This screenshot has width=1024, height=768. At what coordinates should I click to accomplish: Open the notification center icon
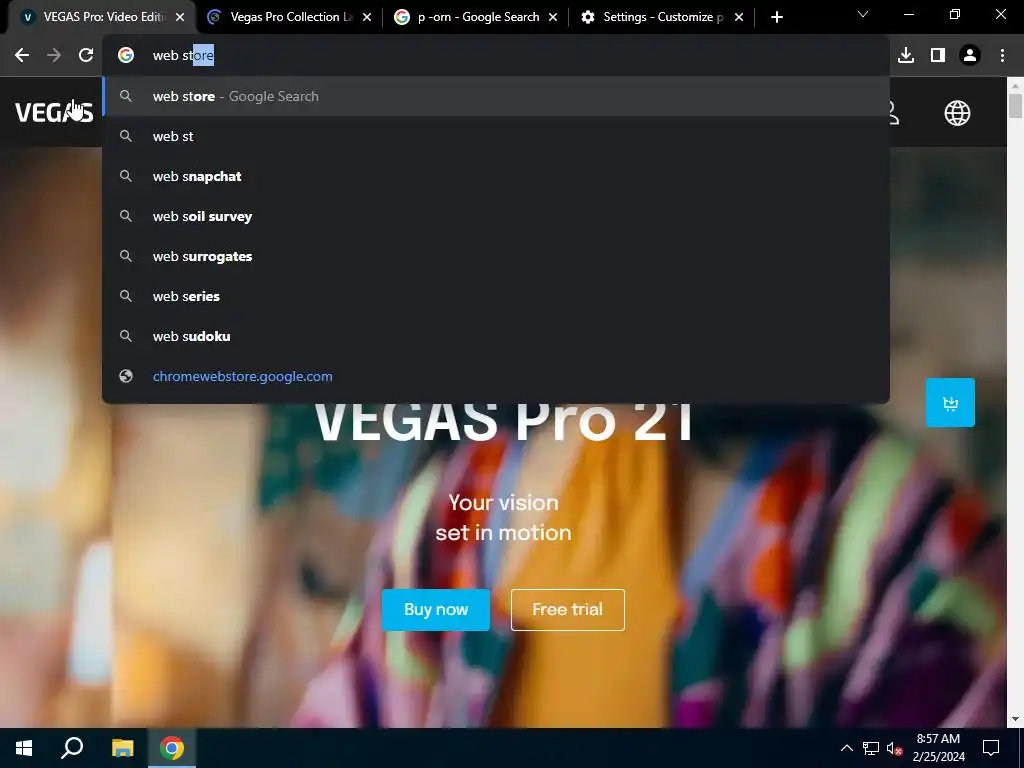[x=991, y=748]
